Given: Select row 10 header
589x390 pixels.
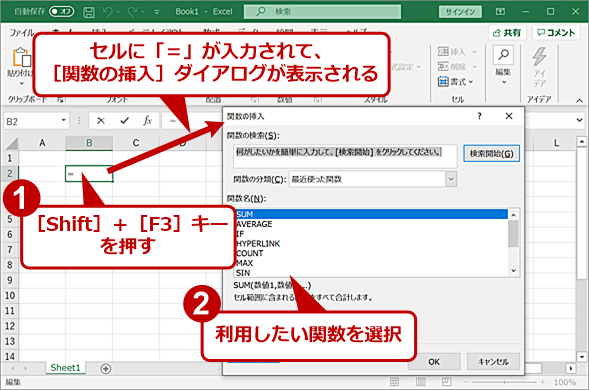Looking at the screenshot, I should pos(10,296).
